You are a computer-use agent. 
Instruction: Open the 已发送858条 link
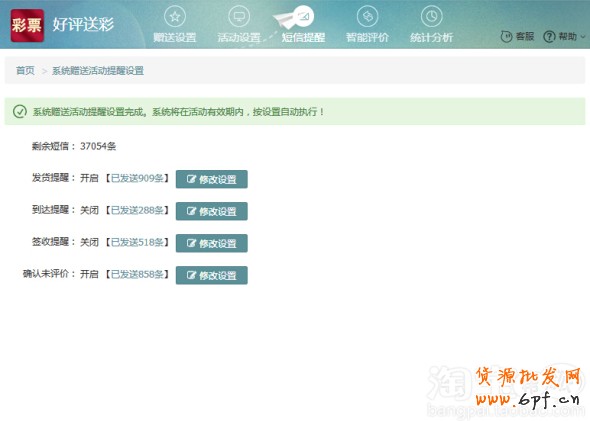coord(137,274)
